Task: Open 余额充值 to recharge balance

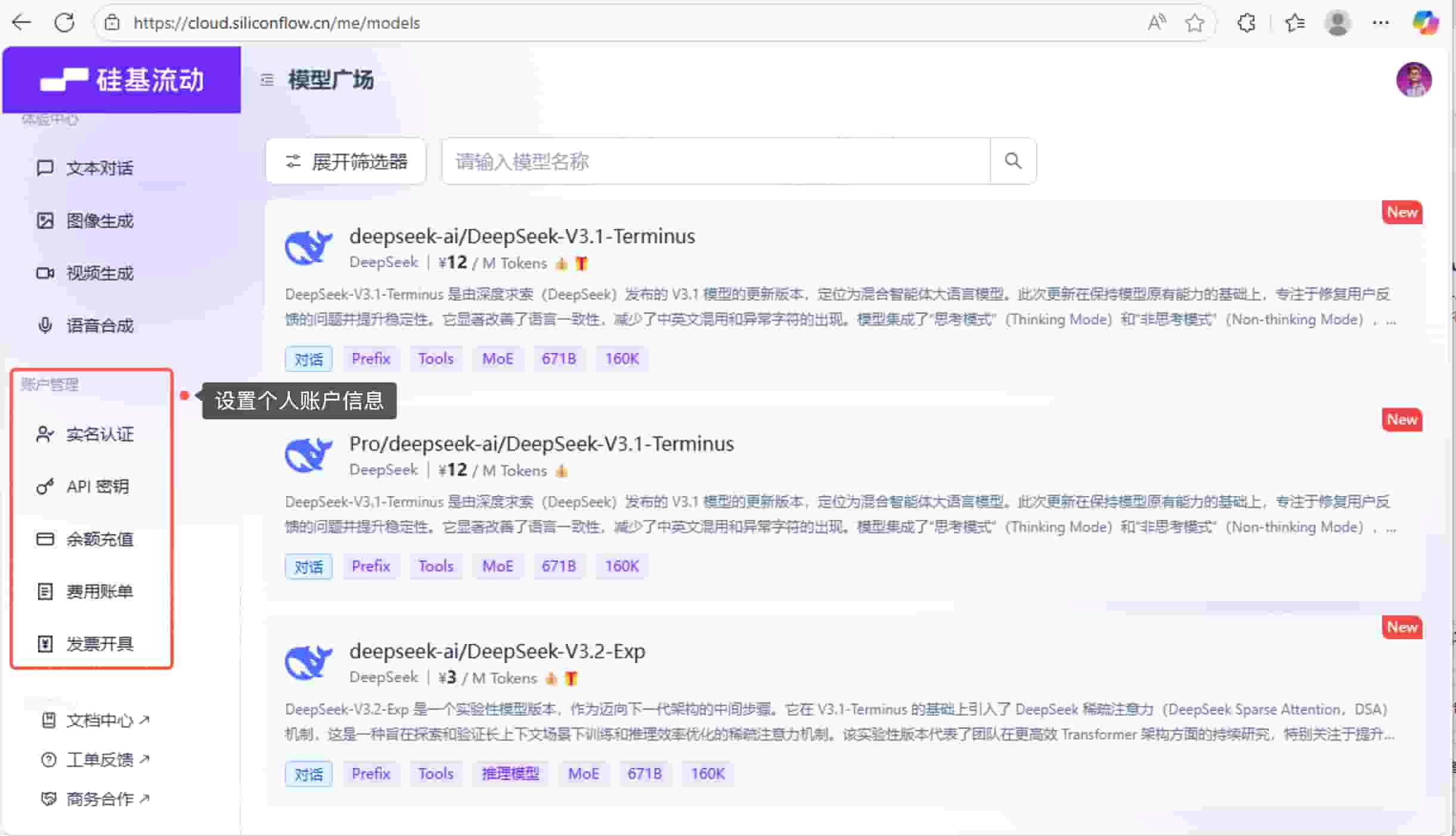Action: 100,538
